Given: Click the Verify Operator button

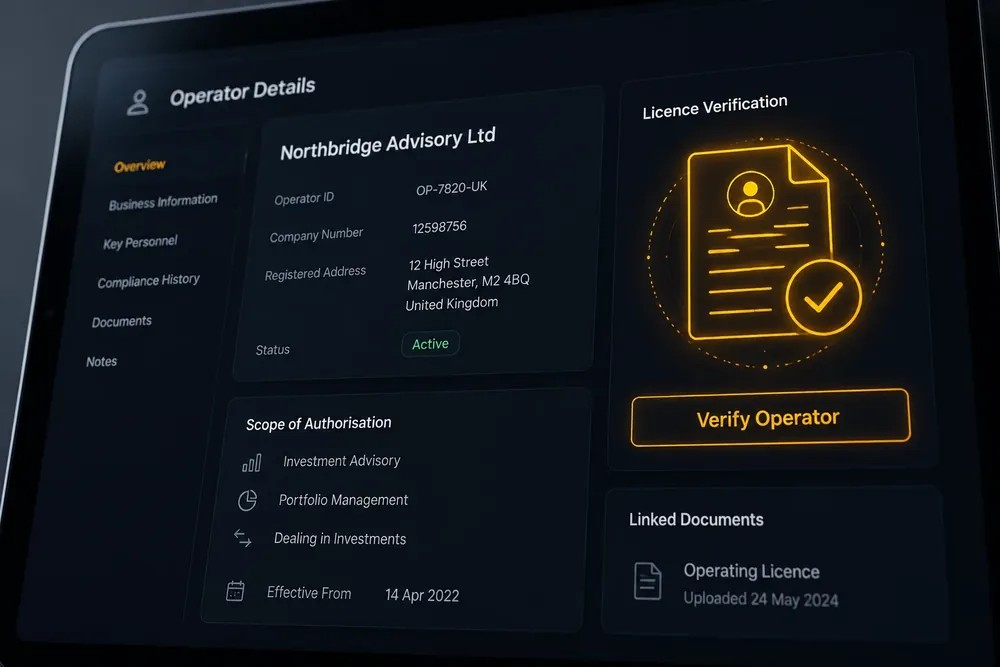Looking at the screenshot, I should [x=770, y=418].
